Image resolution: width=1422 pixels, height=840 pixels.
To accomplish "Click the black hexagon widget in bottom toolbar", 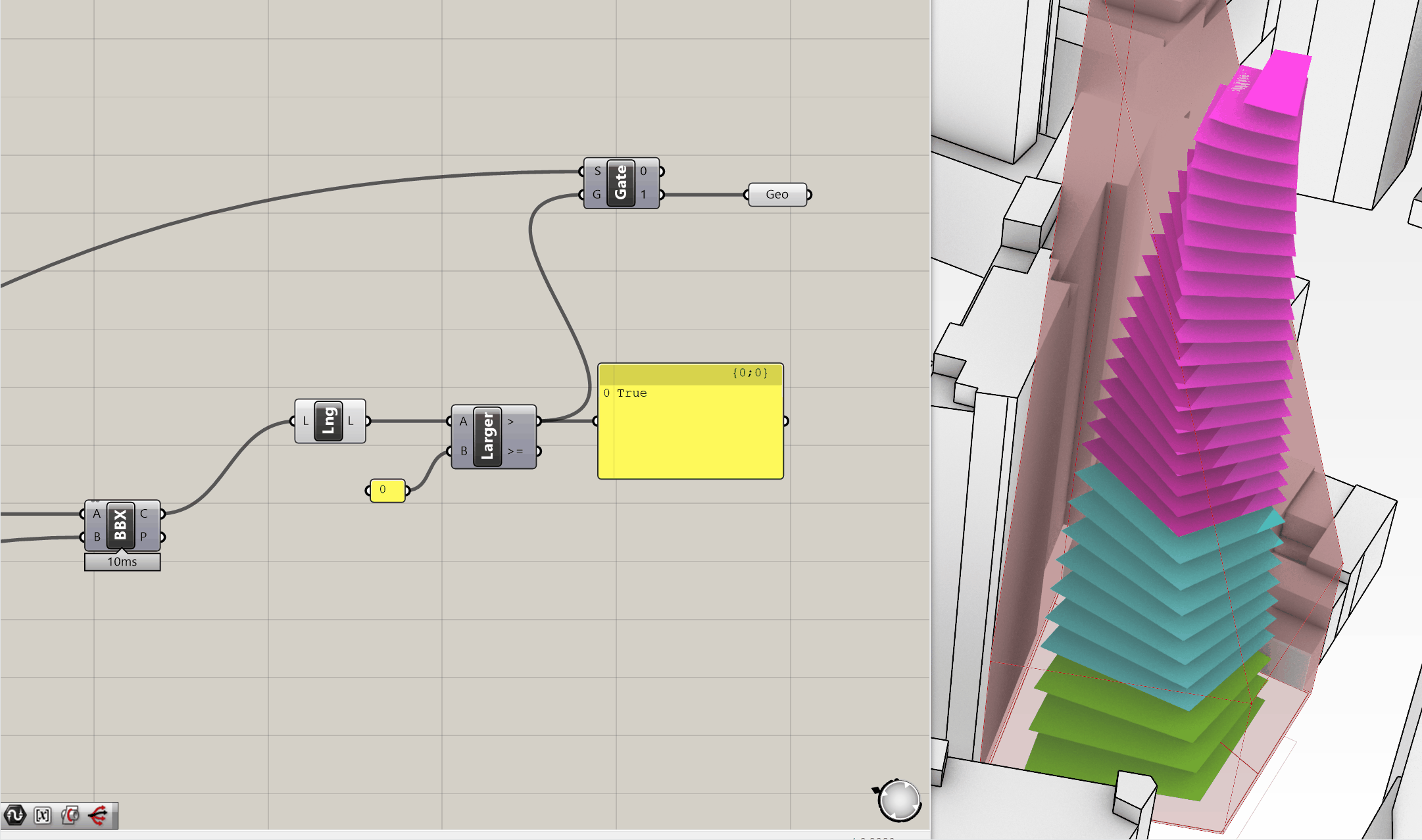I will pos(14,816).
